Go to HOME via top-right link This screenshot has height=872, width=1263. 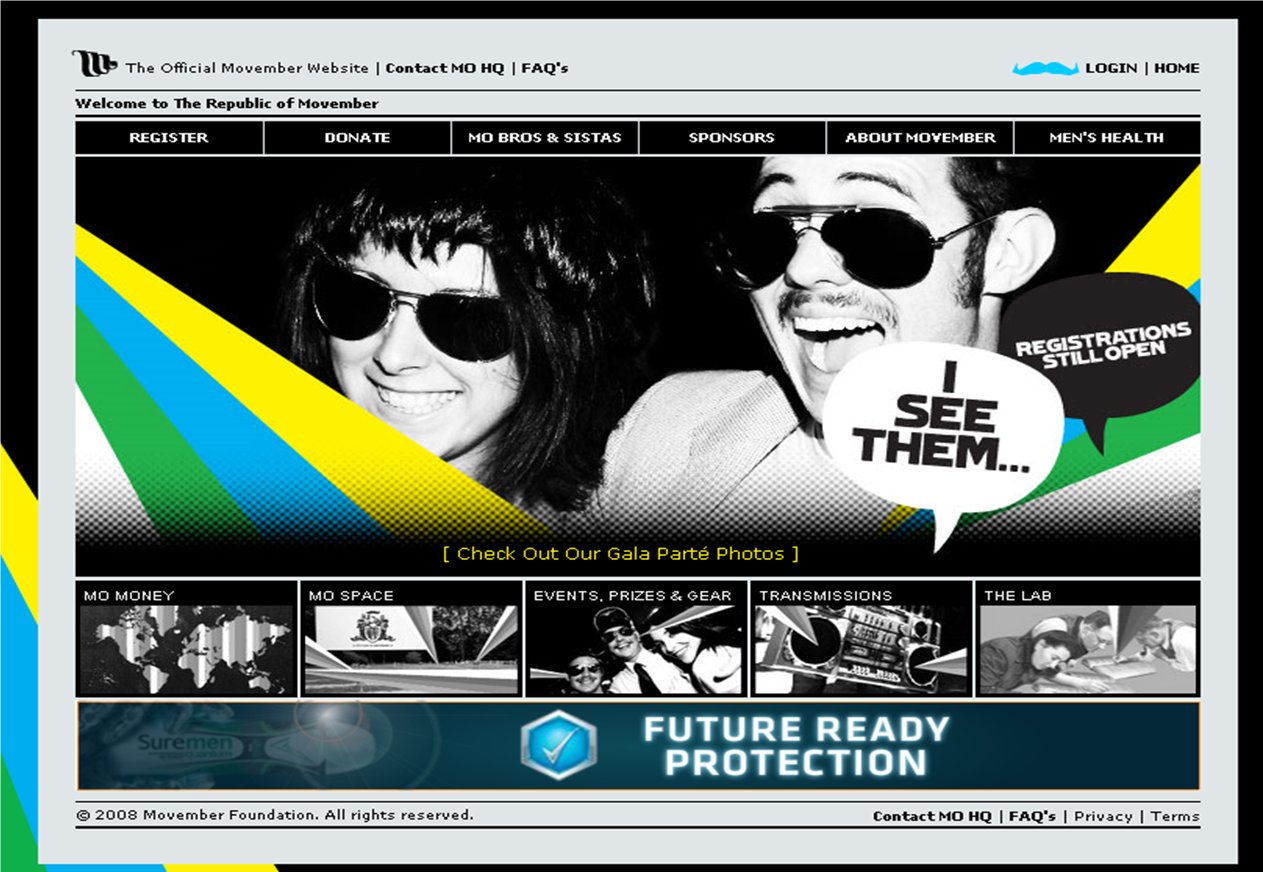1177,68
